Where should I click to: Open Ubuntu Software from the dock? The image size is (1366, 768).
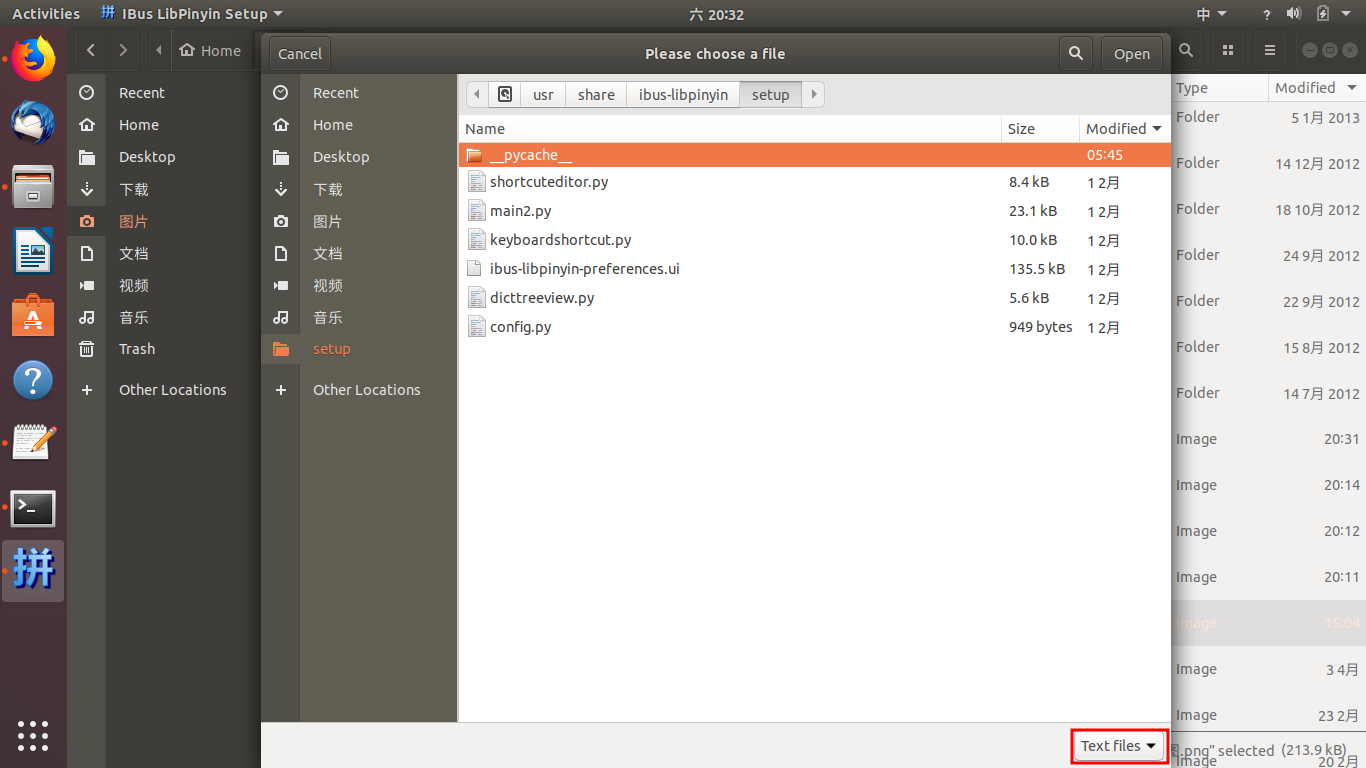(33, 316)
